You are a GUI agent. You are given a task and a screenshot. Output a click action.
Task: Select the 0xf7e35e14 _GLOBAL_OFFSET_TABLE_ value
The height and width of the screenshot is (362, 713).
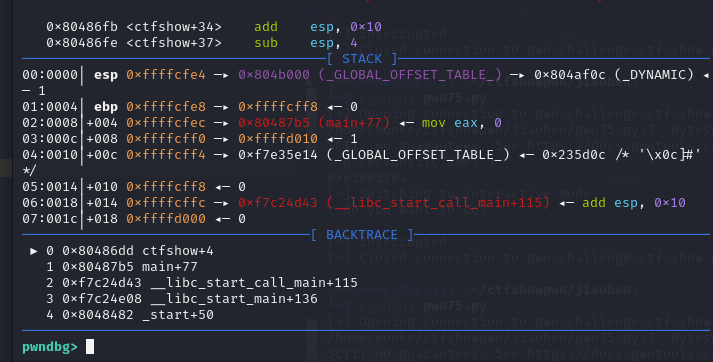374,155
